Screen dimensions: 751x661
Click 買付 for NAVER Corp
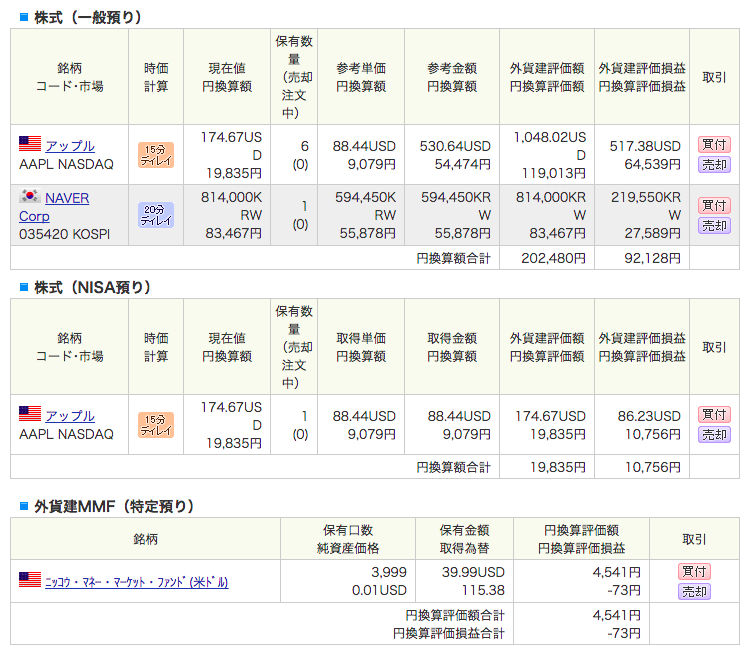click(714, 205)
